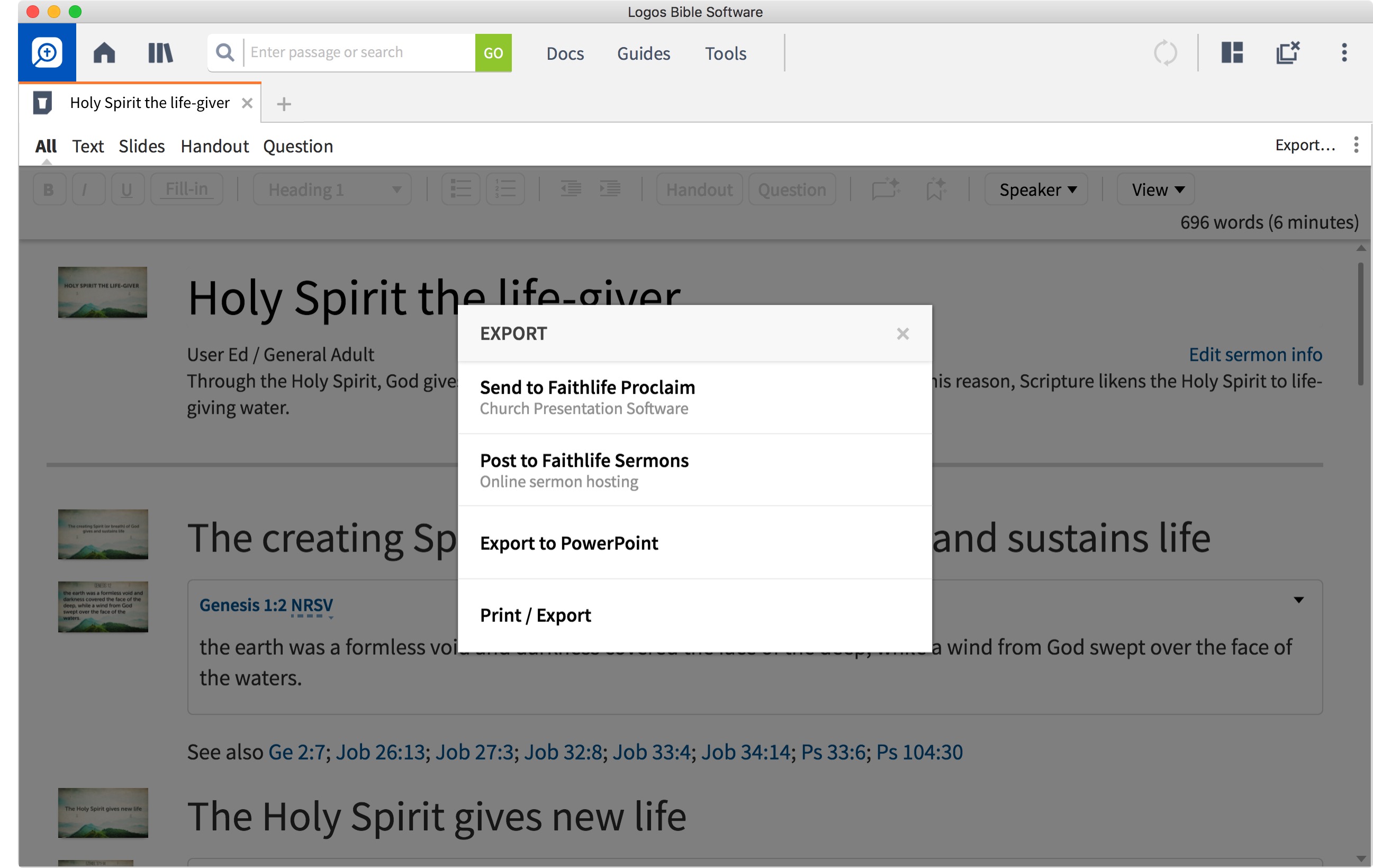Click the passage or search input field
This screenshot has height=868, width=1373.
pos(359,52)
